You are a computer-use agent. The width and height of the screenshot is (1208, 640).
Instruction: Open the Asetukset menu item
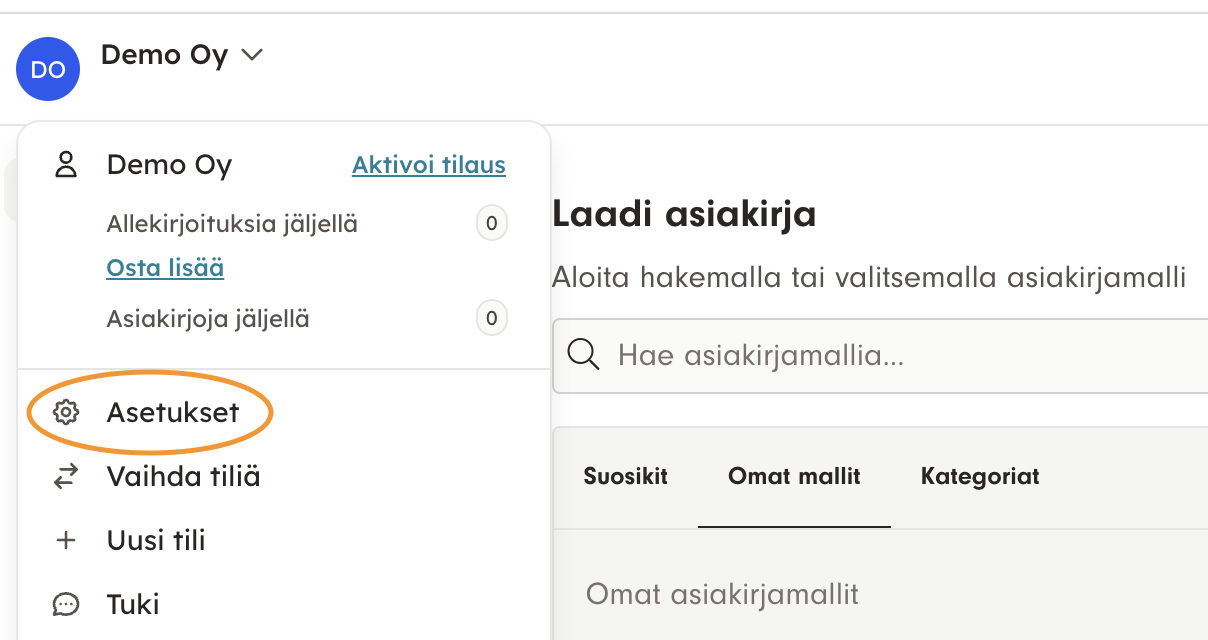[x=173, y=412]
